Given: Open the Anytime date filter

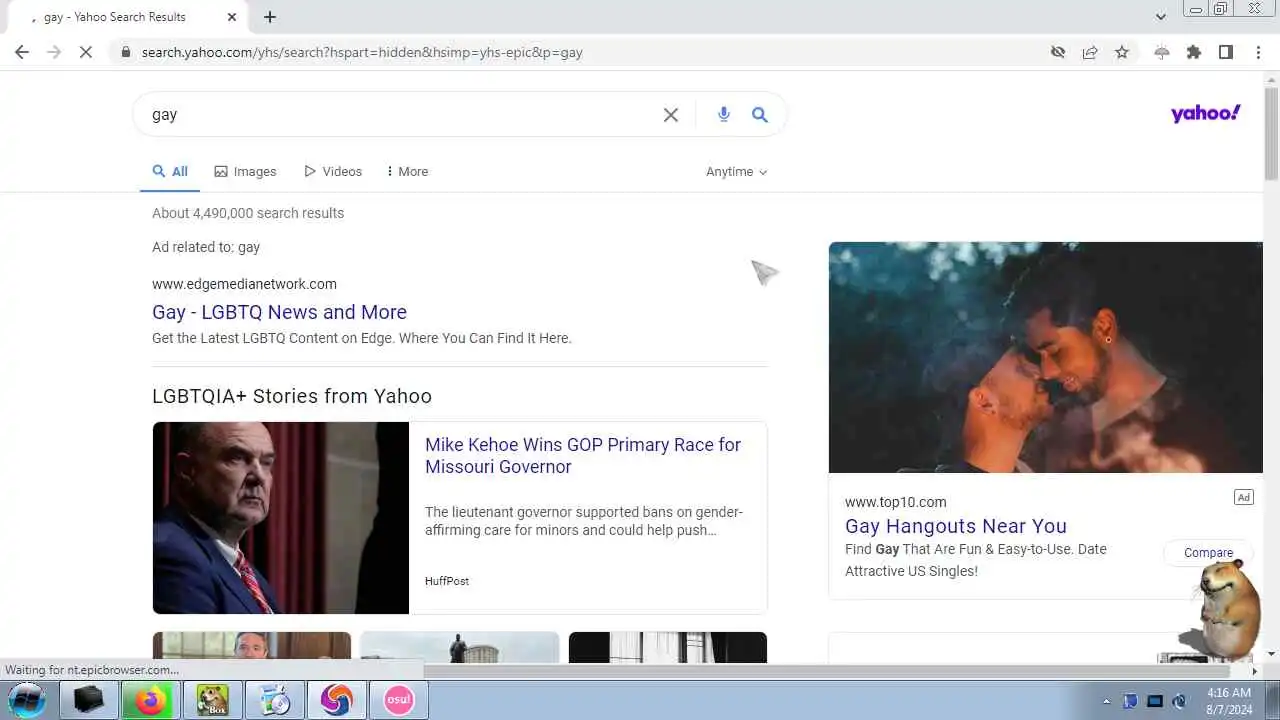Looking at the screenshot, I should pyautogui.click(x=737, y=172).
